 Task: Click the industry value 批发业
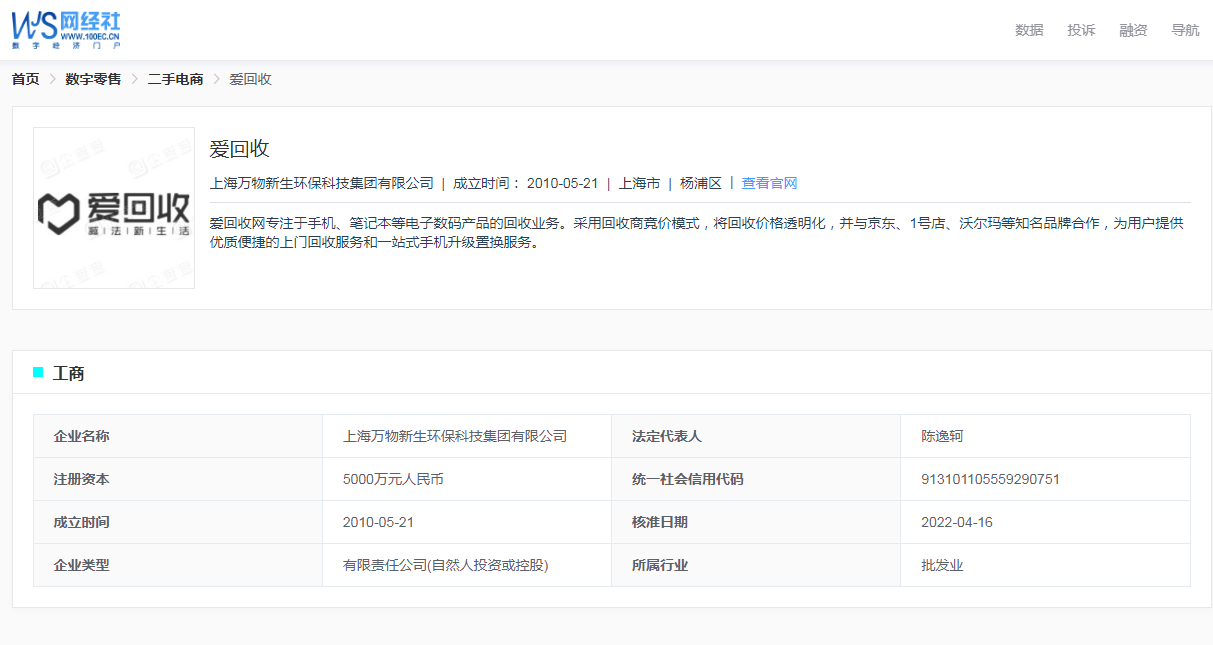click(x=942, y=565)
